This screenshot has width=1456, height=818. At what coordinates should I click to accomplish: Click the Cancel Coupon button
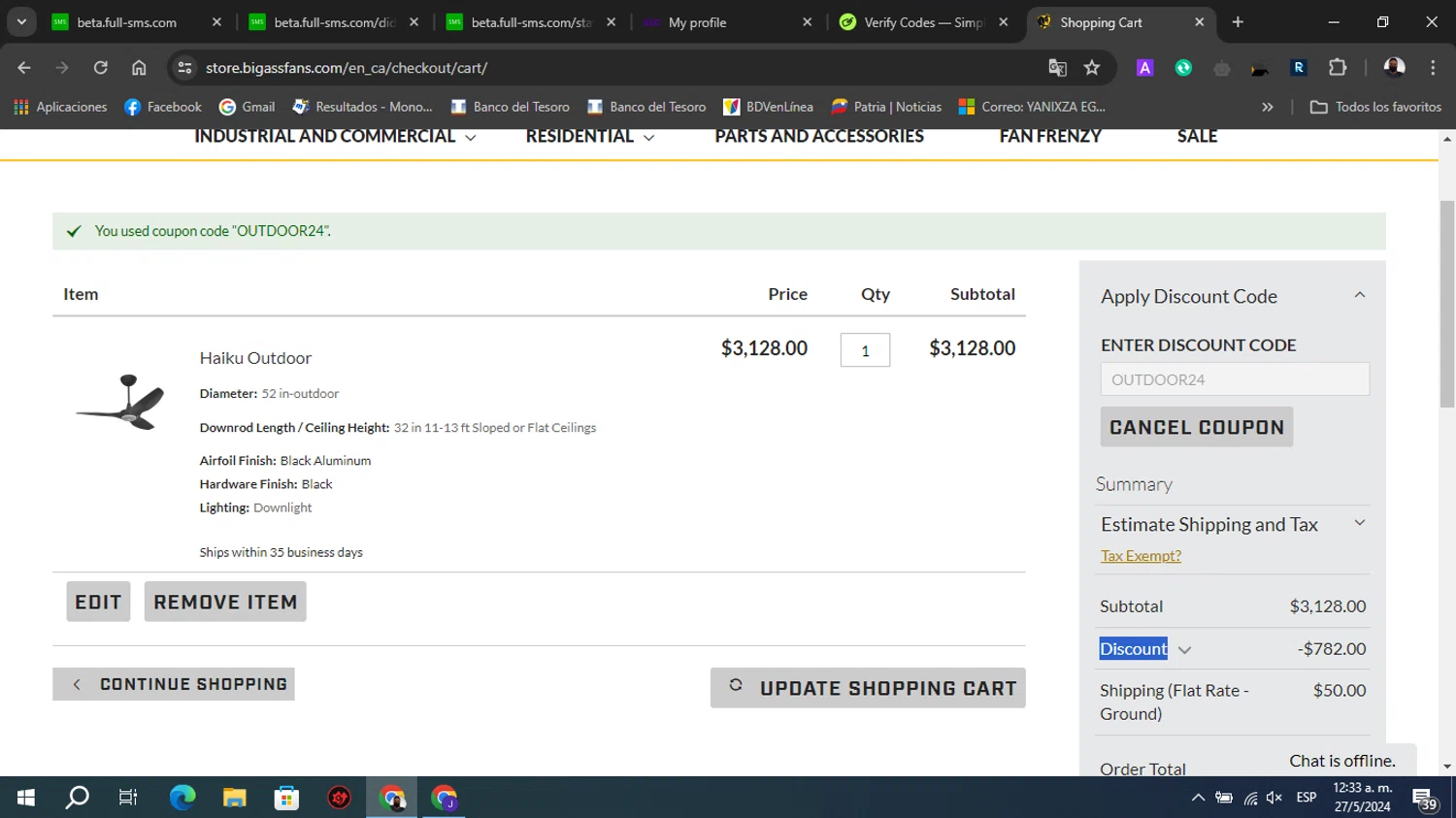click(1197, 427)
